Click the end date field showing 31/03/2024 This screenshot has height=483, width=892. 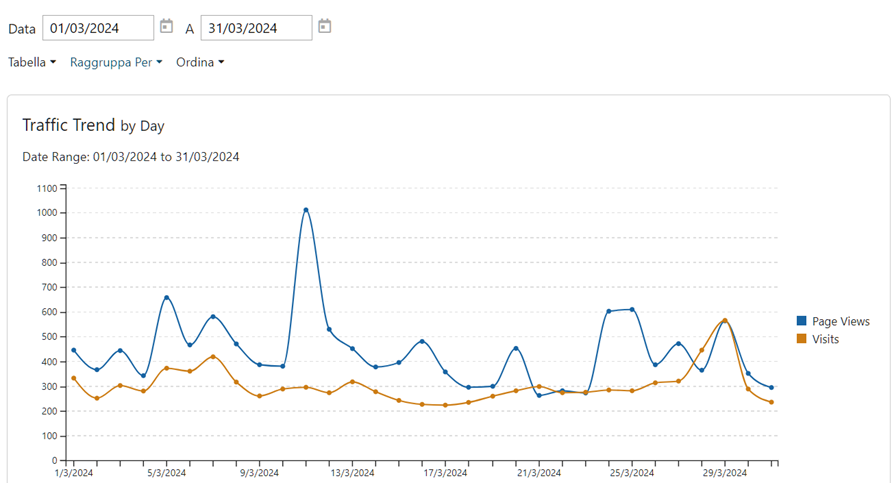[x=256, y=28]
